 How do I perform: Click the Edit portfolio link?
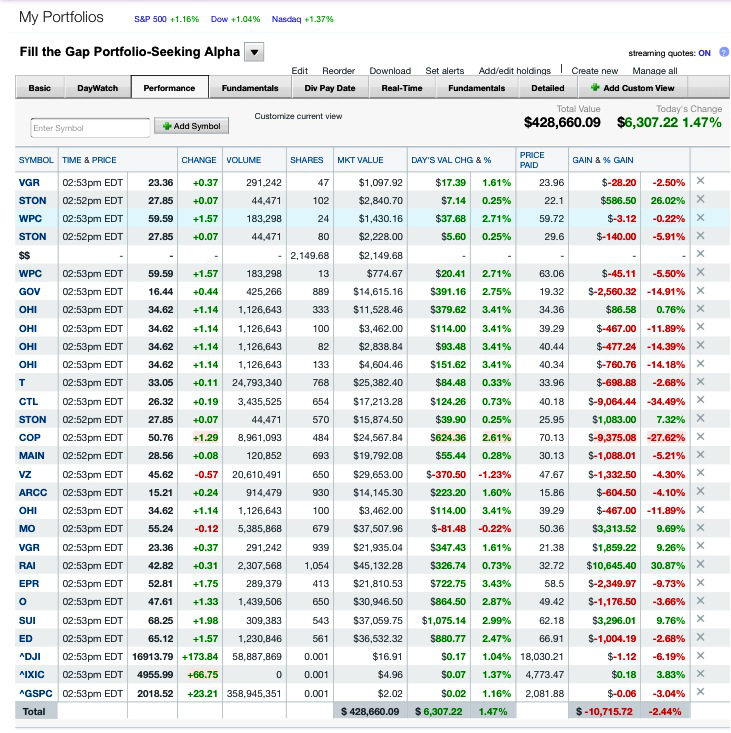pyautogui.click(x=300, y=71)
